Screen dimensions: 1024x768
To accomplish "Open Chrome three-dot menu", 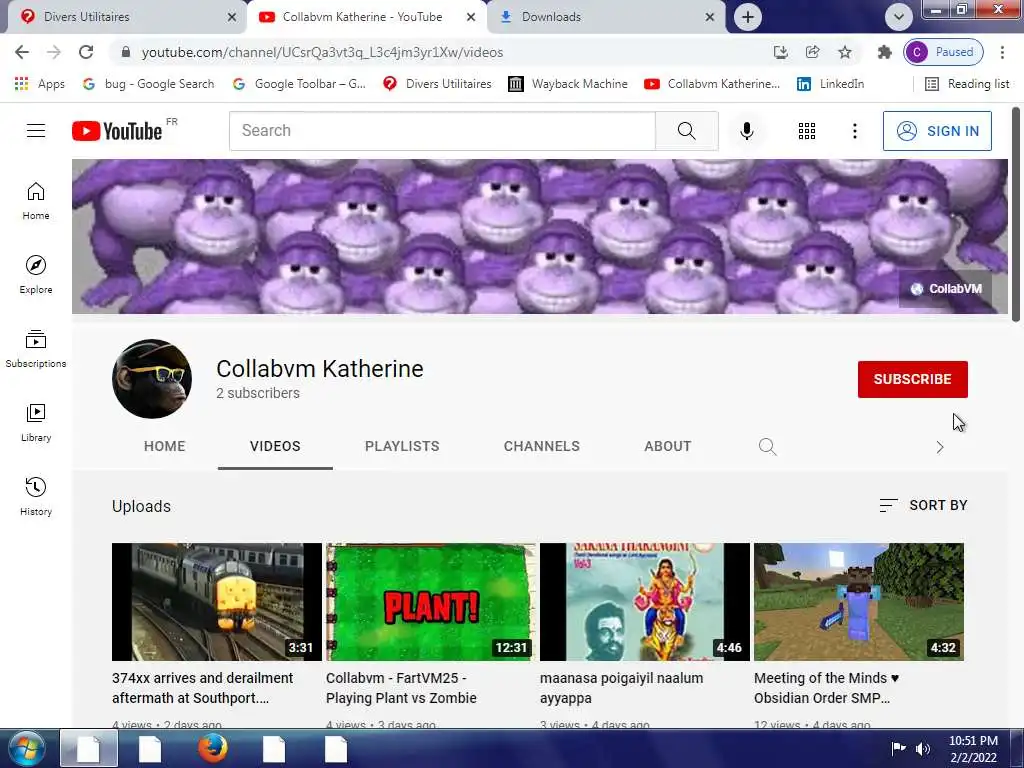I will pyautogui.click(x=1002, y=52).
